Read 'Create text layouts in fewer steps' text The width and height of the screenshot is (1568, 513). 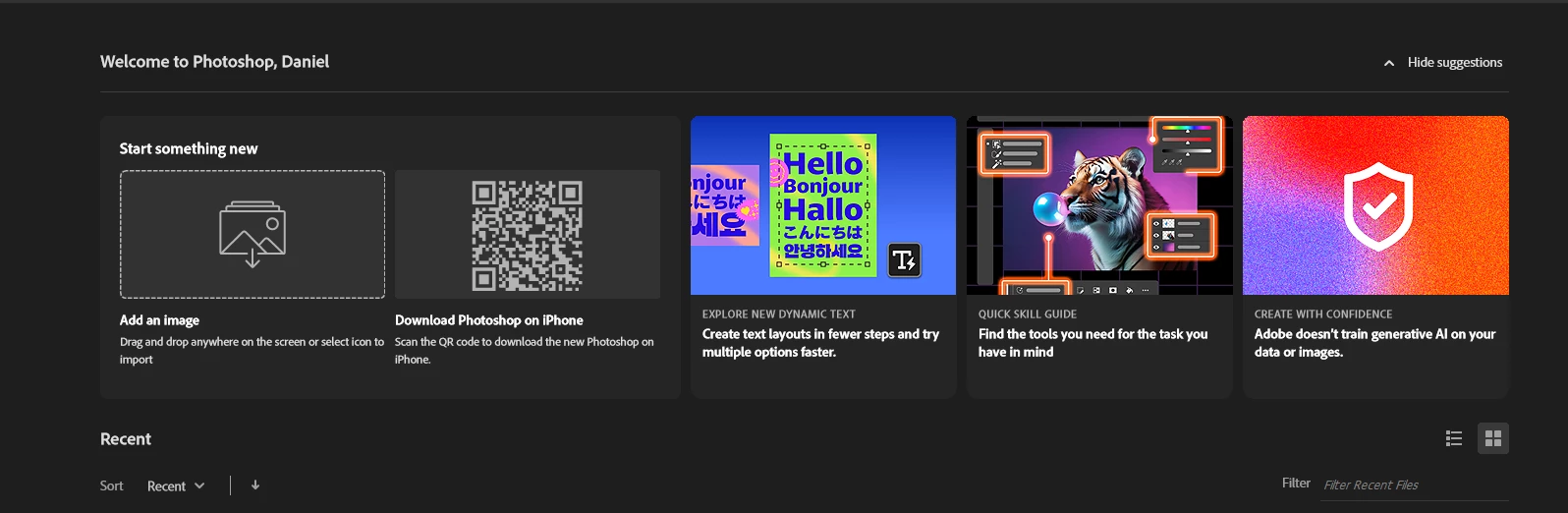coord(820,343)
